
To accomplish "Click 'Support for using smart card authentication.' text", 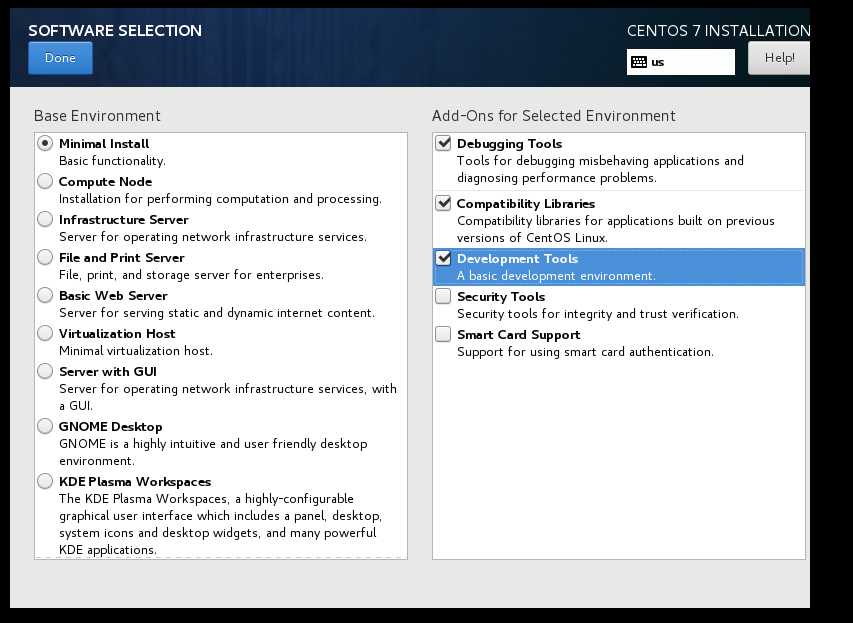I will click(x=585, y=352).
